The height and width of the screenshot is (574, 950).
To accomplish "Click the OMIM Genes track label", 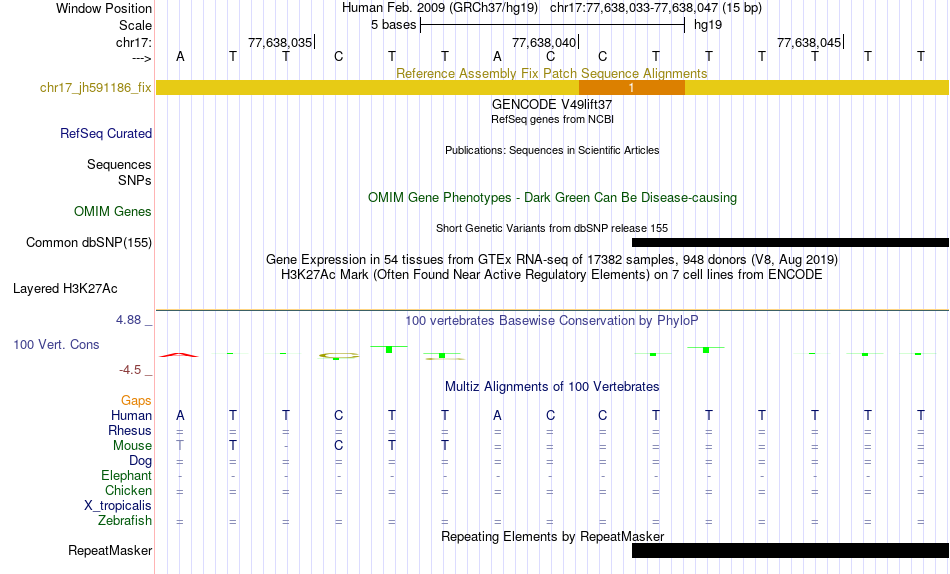I will pos(112,212).
